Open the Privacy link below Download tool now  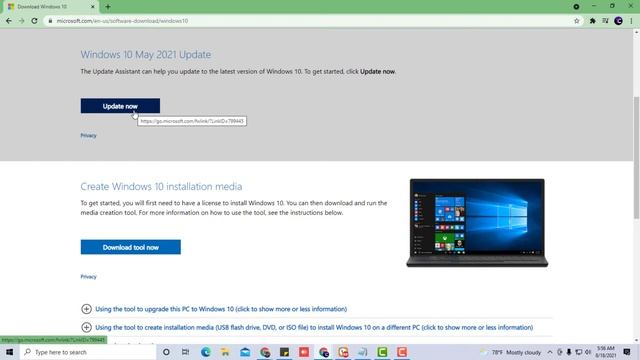(x=88, y=277)
